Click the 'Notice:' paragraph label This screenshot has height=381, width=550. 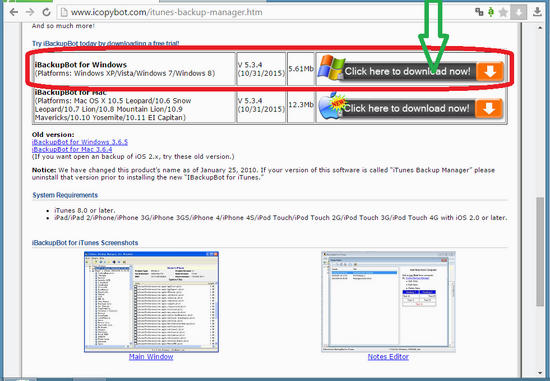44,170
